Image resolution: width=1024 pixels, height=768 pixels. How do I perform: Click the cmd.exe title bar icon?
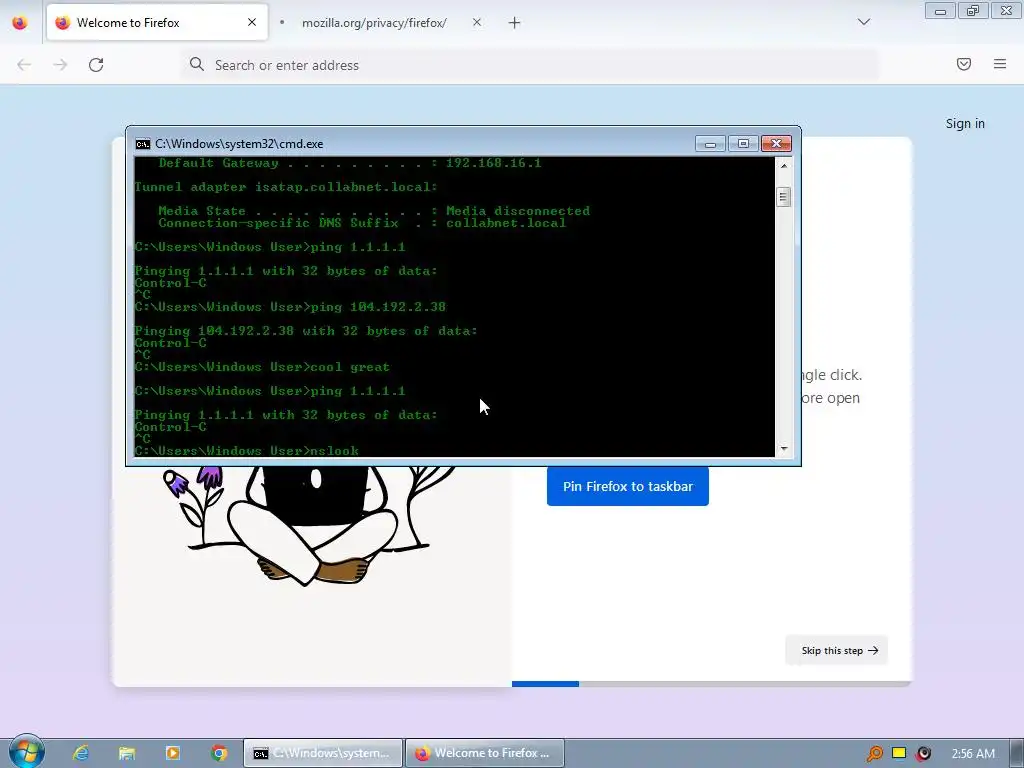(142, 144)
